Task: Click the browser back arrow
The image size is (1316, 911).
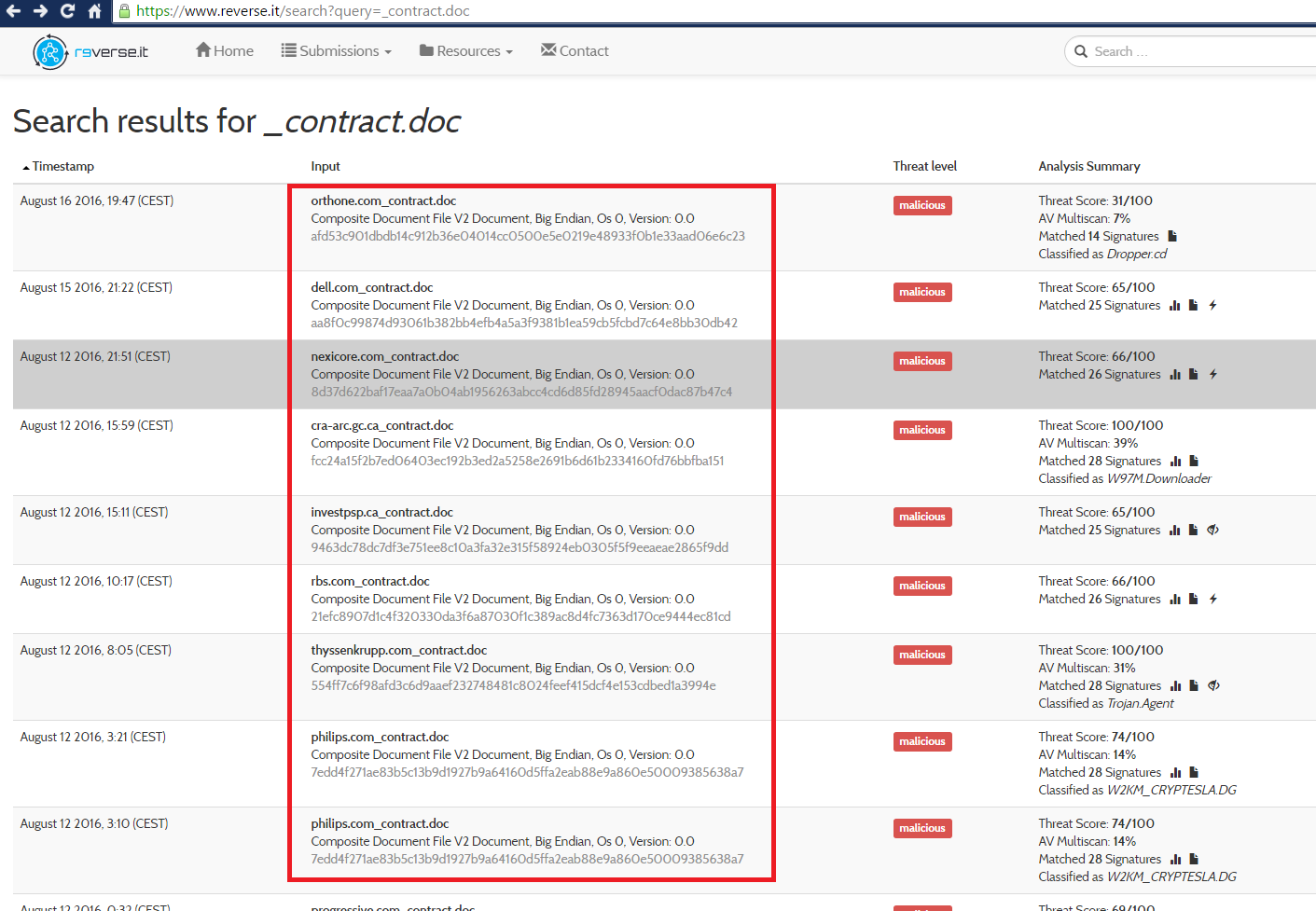Action: [x=13, y=11]
